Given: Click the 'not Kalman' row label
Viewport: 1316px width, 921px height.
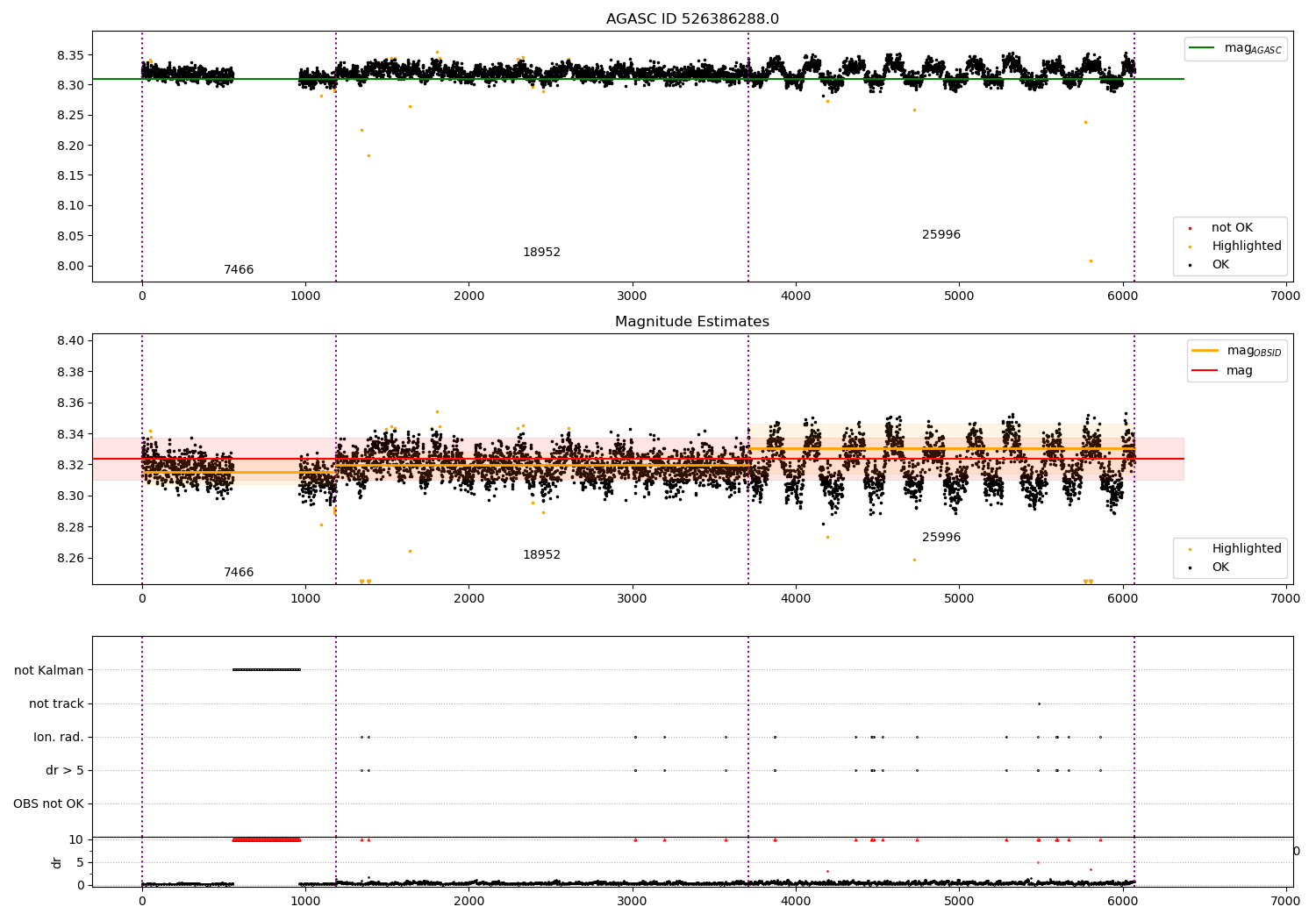Looking at the screenshot, I should tap(49, 671).
